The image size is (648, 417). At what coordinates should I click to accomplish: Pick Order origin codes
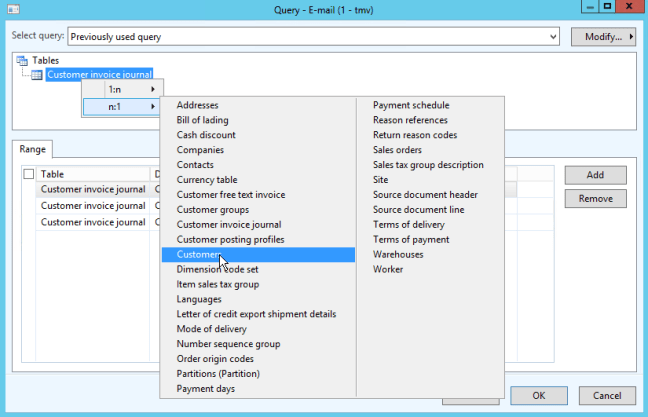(215, 359)
